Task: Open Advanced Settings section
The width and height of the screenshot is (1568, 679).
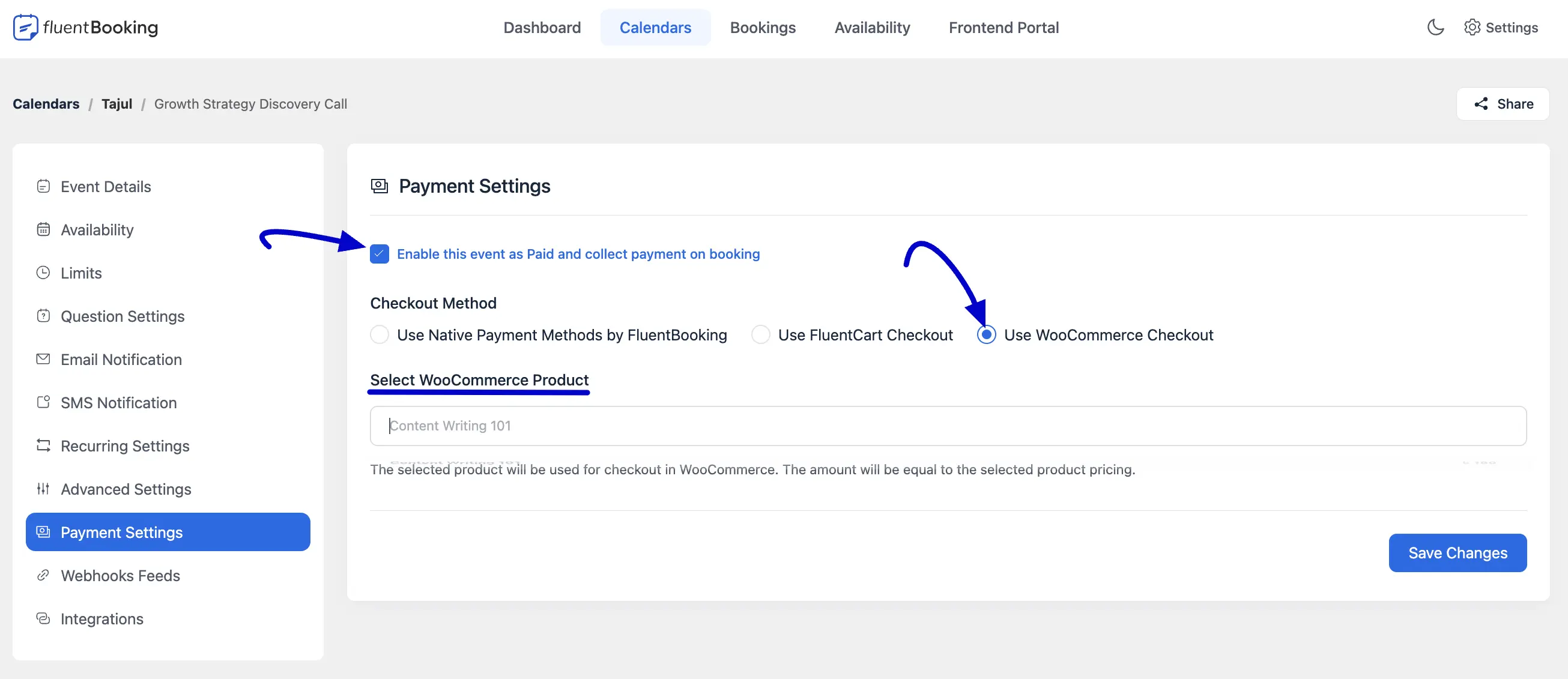Action: click(168, 489)
